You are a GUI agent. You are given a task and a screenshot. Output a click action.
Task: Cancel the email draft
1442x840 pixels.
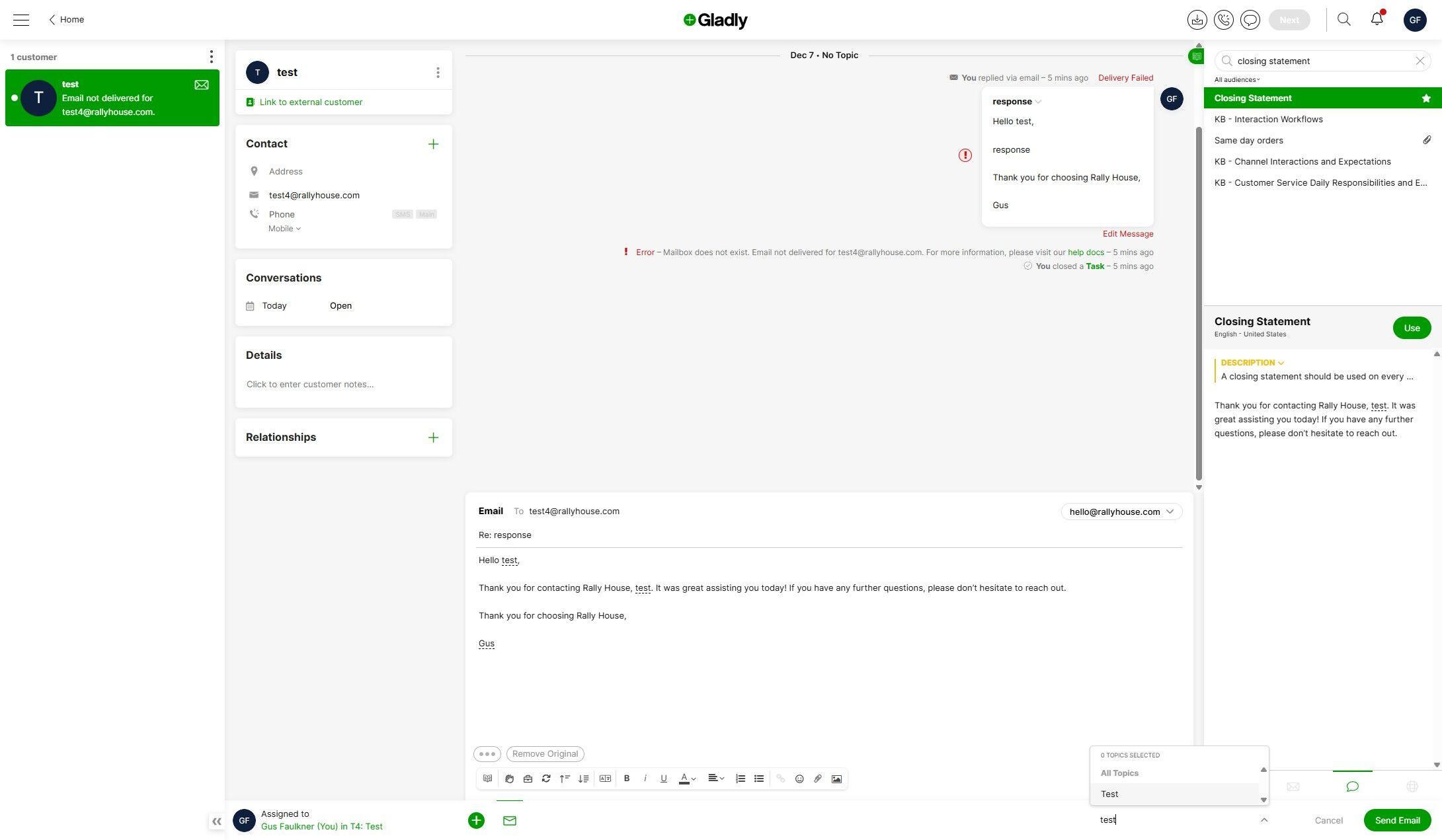1328,820
